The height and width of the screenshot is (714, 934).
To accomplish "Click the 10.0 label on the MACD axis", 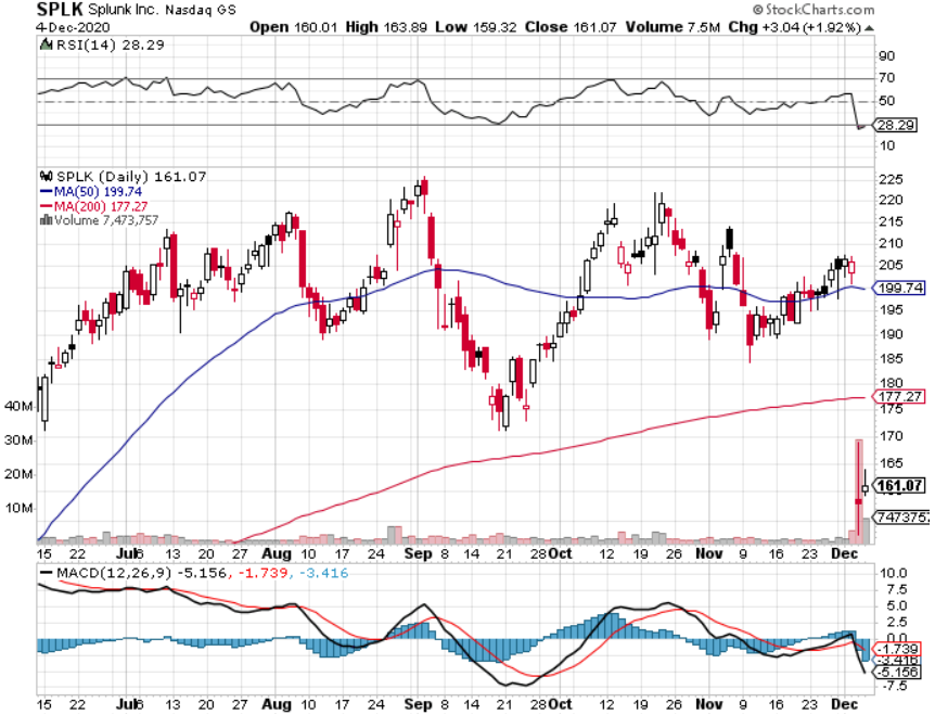I will pos(893,573).
